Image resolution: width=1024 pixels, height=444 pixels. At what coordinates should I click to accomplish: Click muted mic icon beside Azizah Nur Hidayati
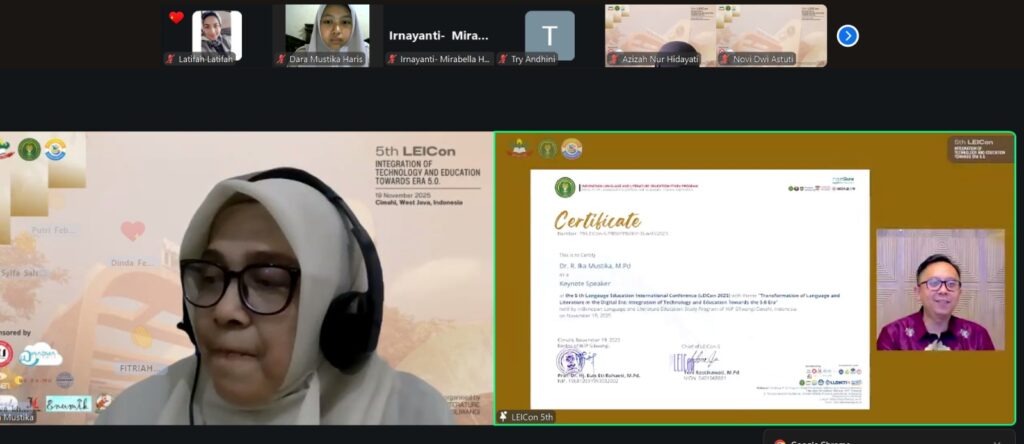pyautogui.click(x=613, y=59)
